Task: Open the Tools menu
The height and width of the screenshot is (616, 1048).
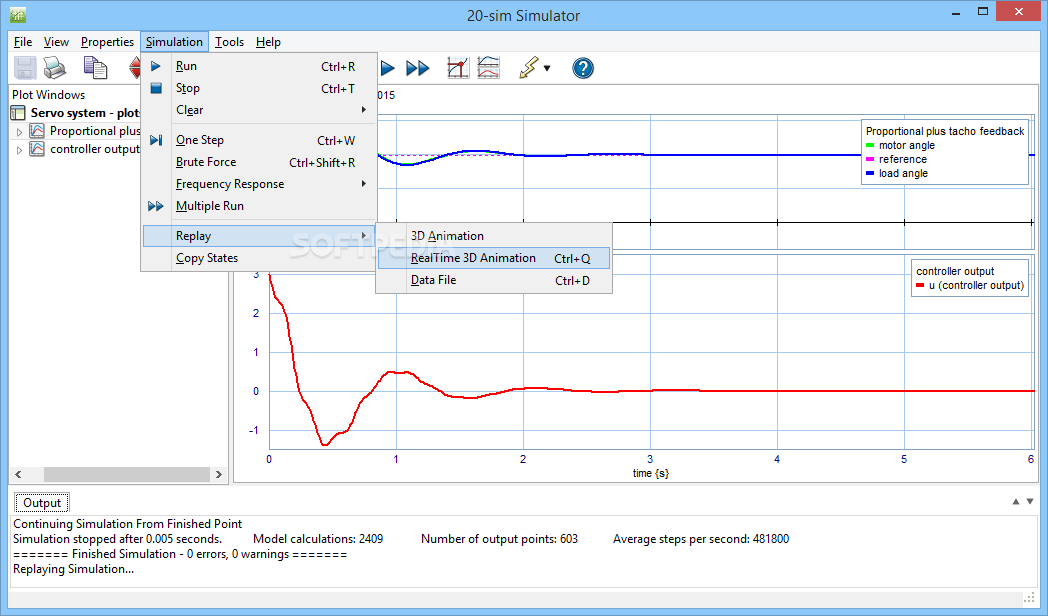Action: tap(229, 42)
